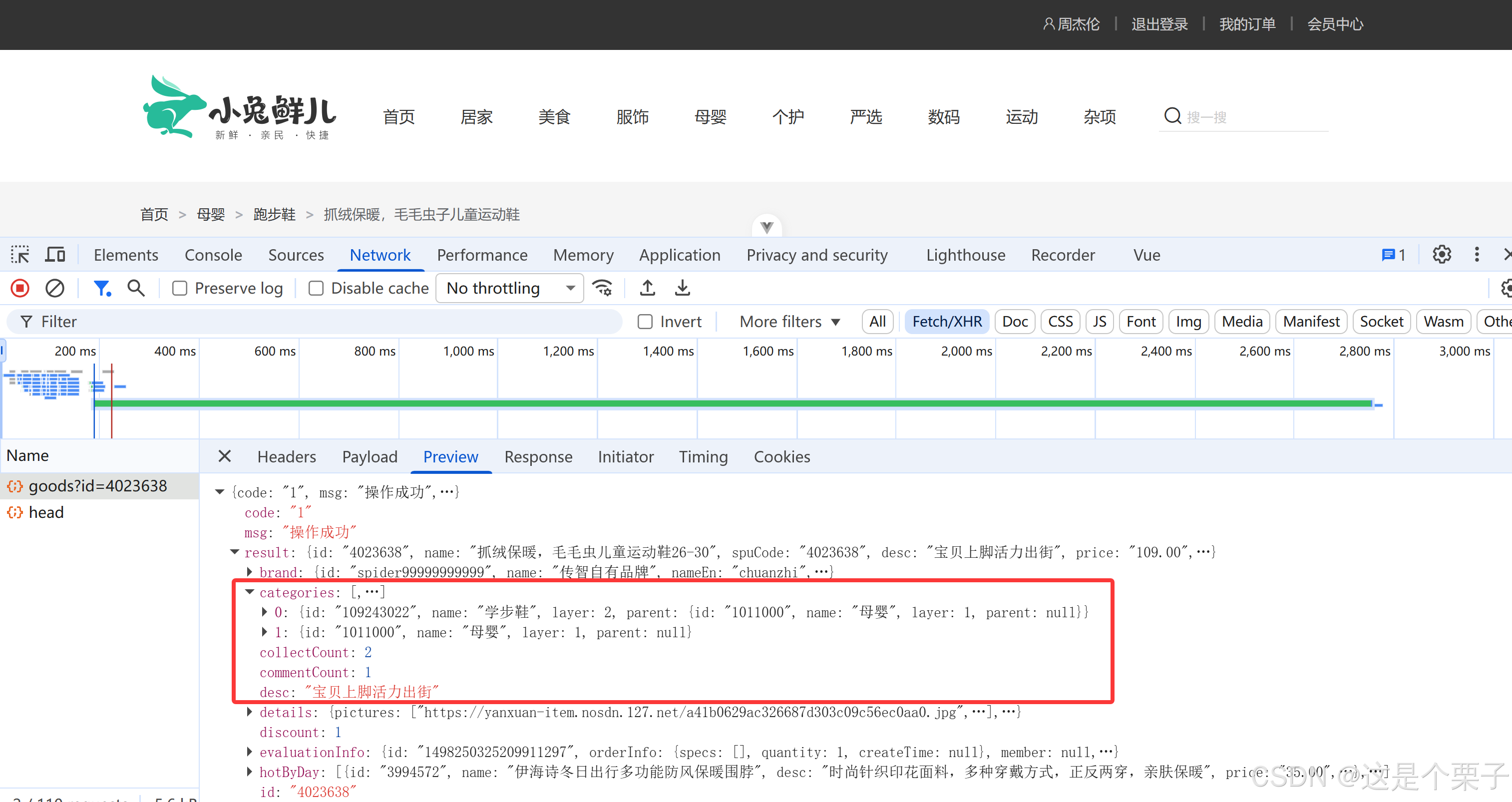This screenshot has width=1512, height=802.
Task: Expand the More filters dropdown
Action: (x=789, y=322)
